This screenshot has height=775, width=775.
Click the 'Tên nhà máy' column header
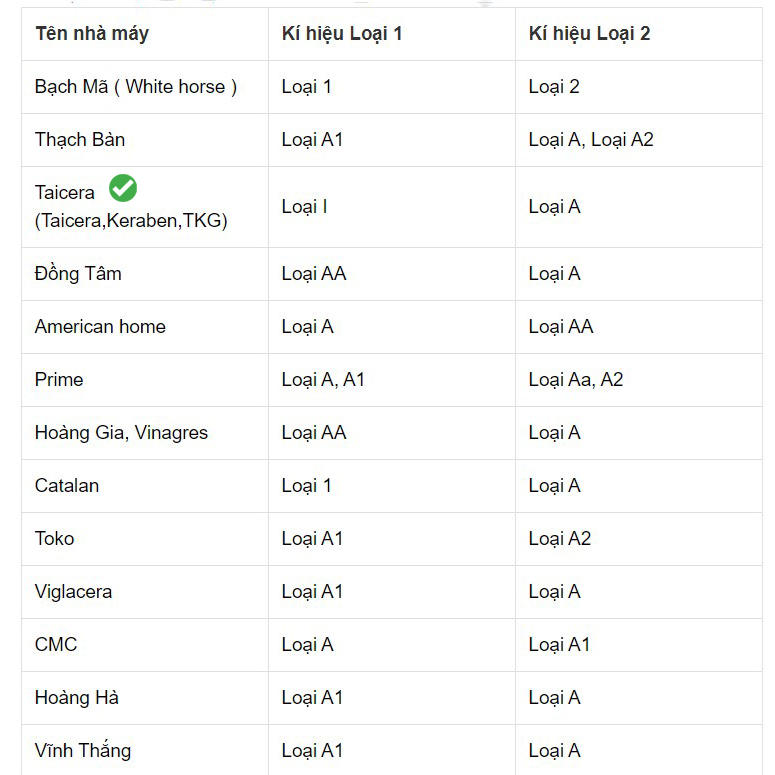point(92,34)
